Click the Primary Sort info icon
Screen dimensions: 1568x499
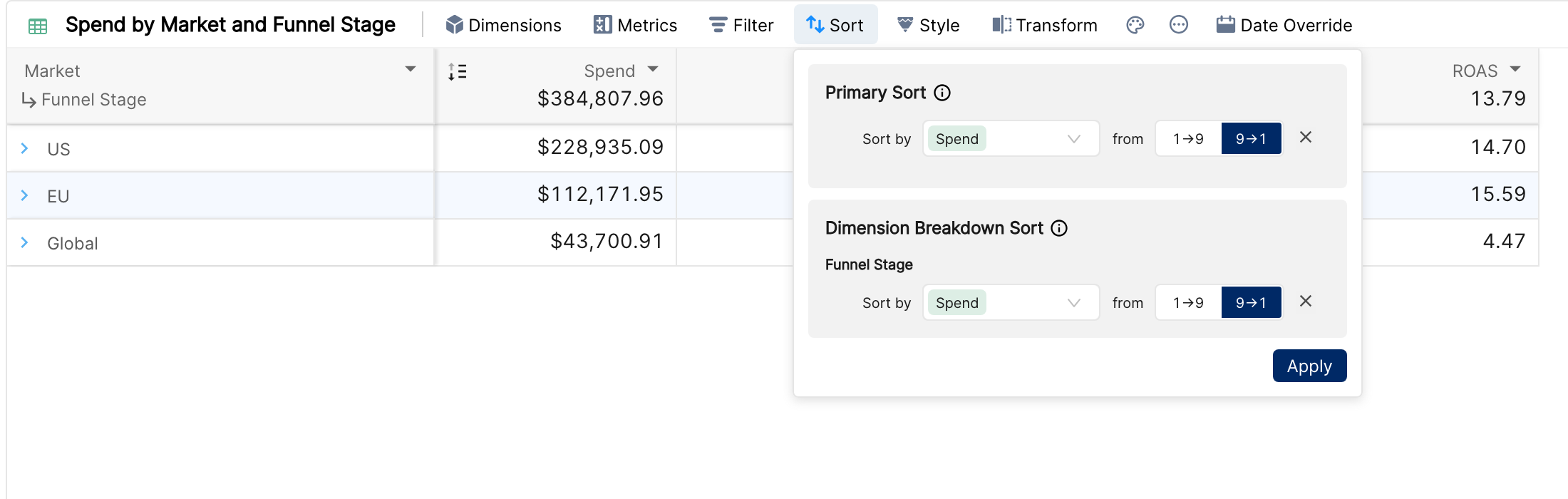[x=942, y=93]
